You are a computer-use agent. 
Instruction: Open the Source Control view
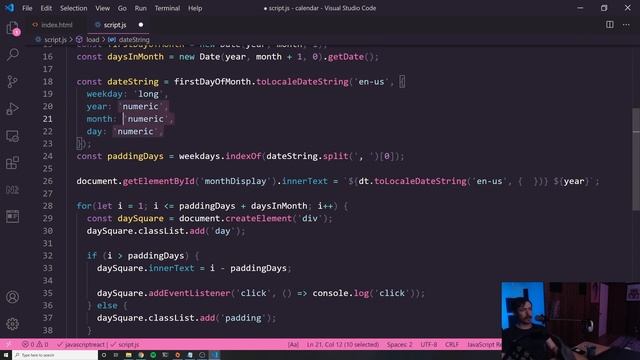click(13, 82)
